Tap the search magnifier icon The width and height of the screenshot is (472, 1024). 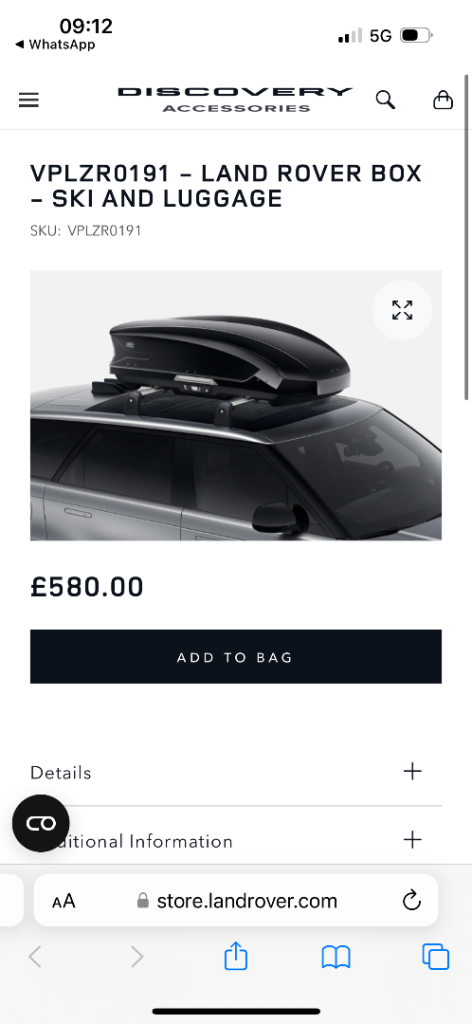coord(385,100)
